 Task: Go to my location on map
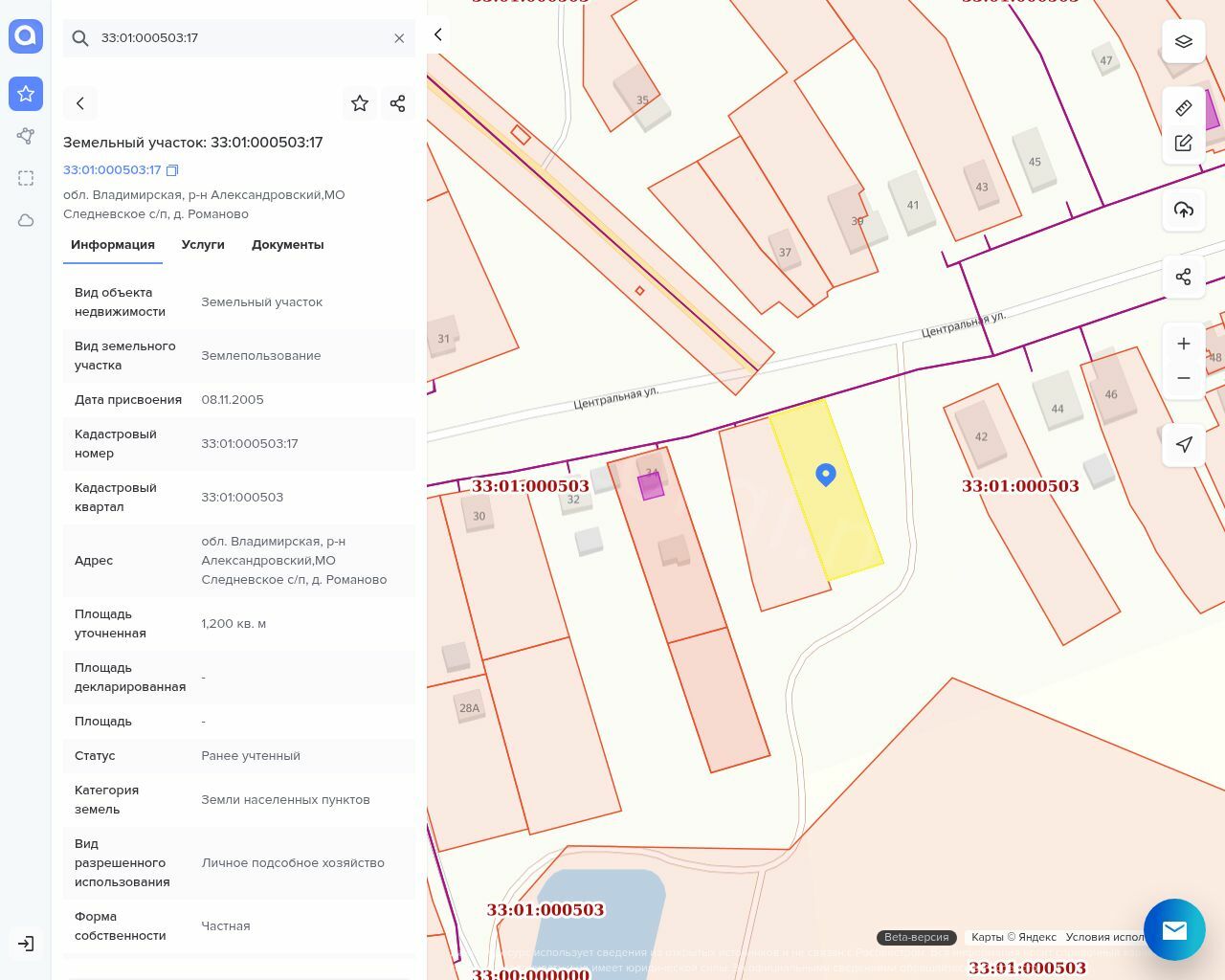[x=1184, y=444]
